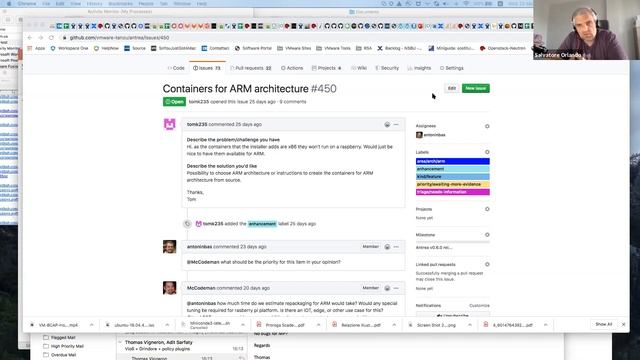This screenshot has width=640, height=360.
Task: Close the downloads bar
Action: tap(623, 324)
